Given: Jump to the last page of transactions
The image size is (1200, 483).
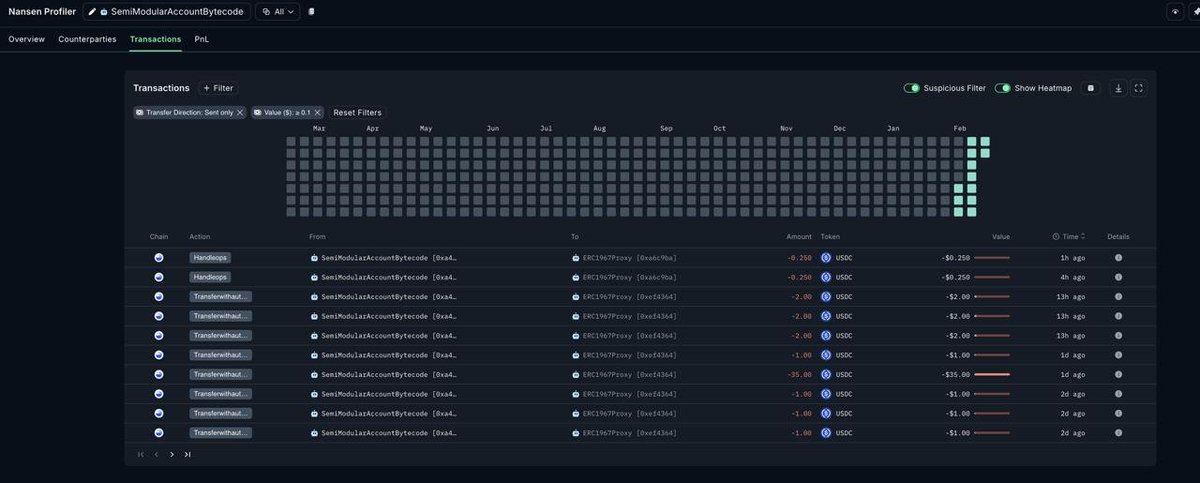Looking at the screenshot, I should [x=187, y=454].
